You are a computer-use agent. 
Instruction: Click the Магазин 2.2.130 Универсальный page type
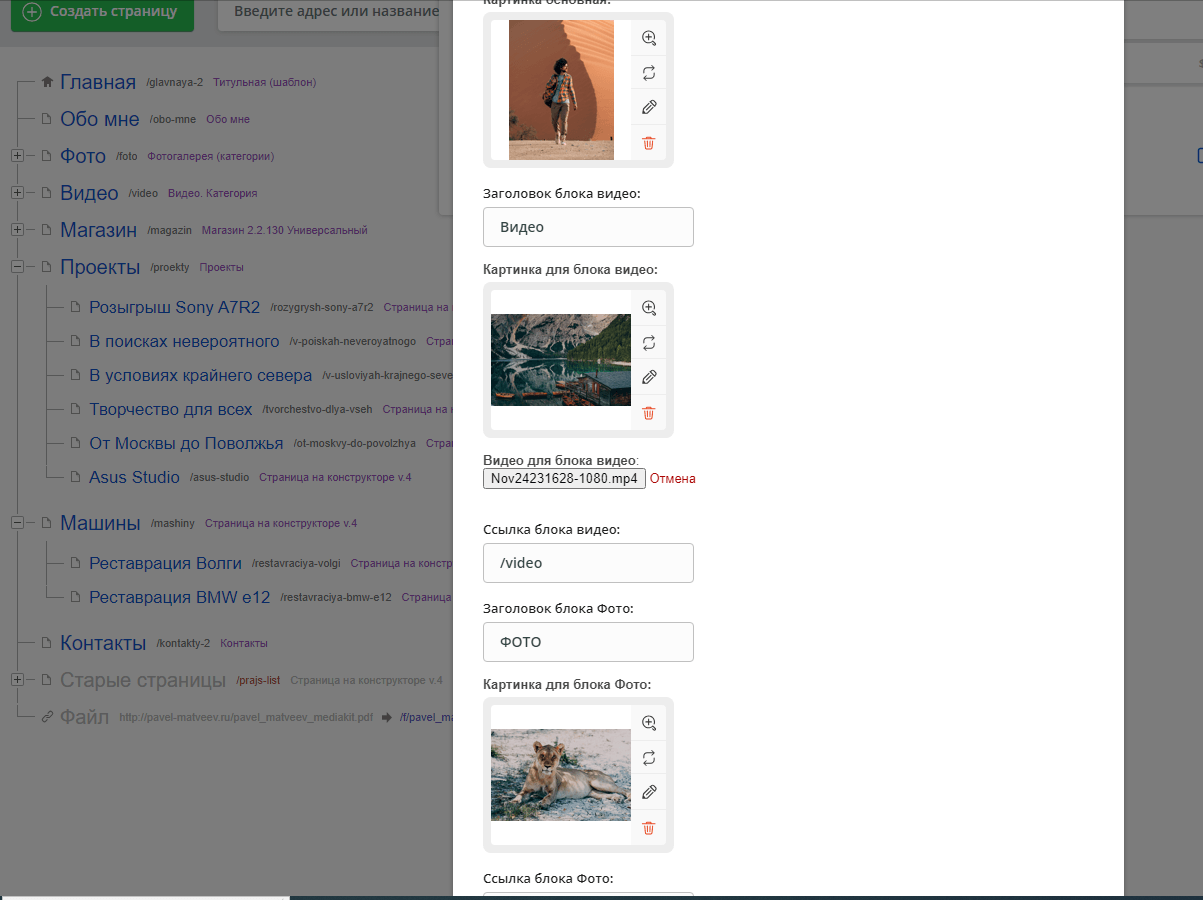point(284,230)
